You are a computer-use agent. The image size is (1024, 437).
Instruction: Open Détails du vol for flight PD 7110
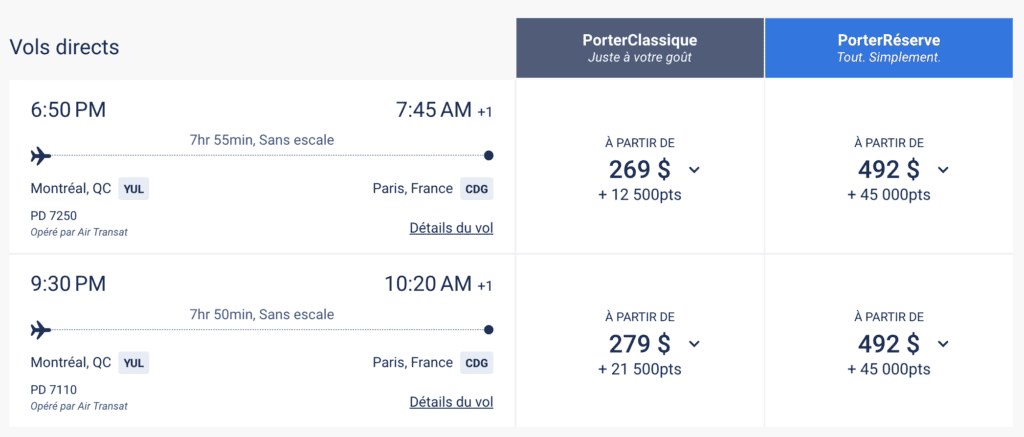pyautogui.click(x=451, y=402)
